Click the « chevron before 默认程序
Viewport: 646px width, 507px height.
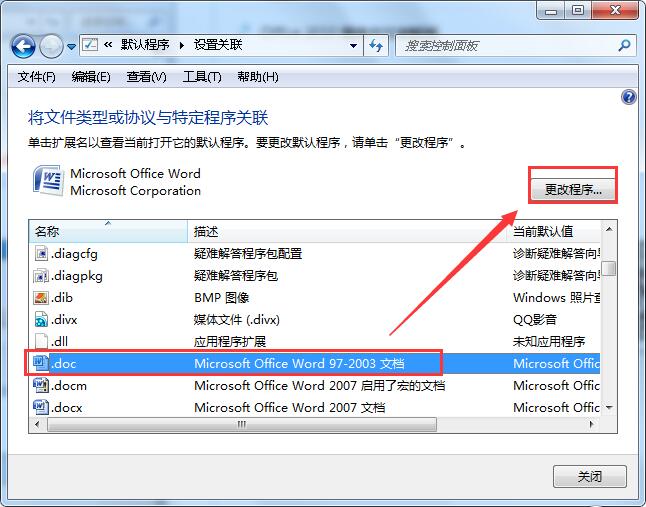point(108,44)
